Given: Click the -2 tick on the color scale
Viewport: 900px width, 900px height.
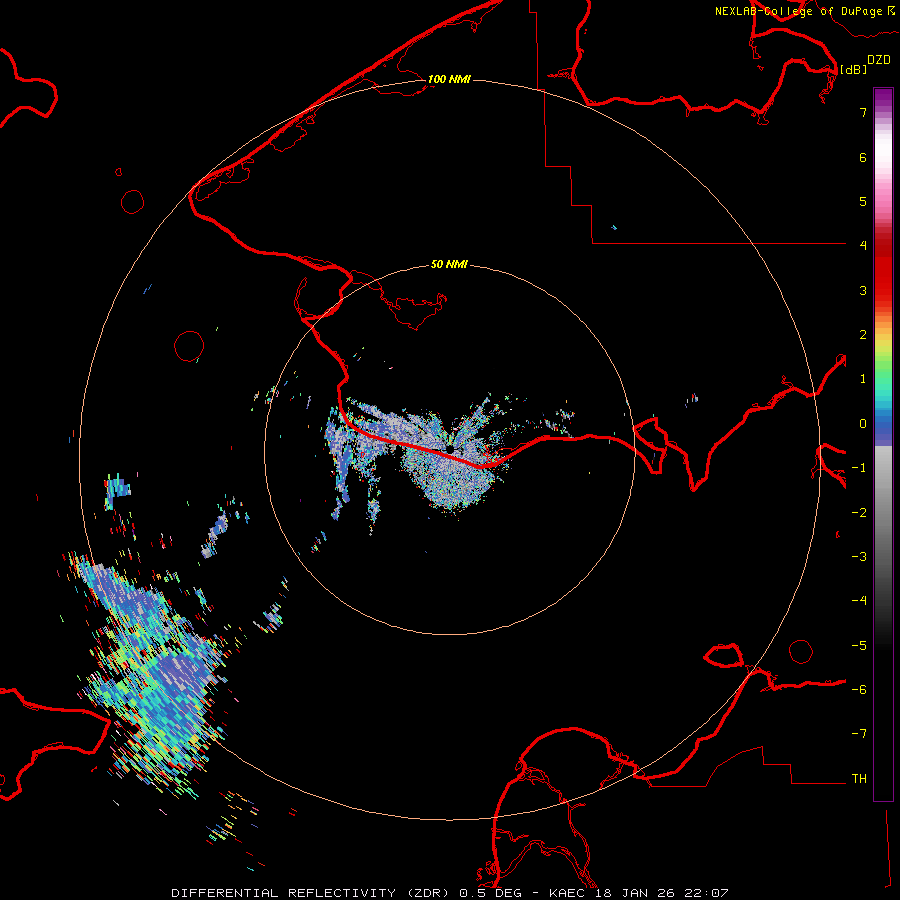Looking at the screenshot, I should [x=859, y=513].
